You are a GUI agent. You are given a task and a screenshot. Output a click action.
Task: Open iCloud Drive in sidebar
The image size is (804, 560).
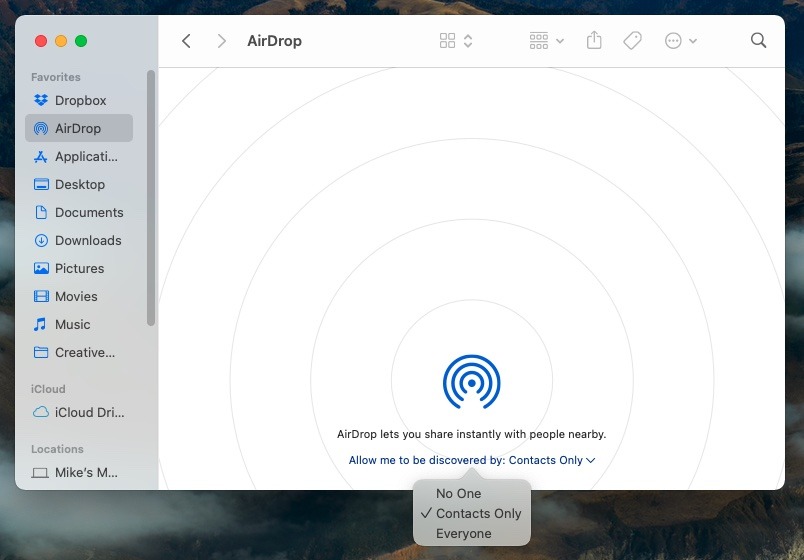[x=88, y=412]
